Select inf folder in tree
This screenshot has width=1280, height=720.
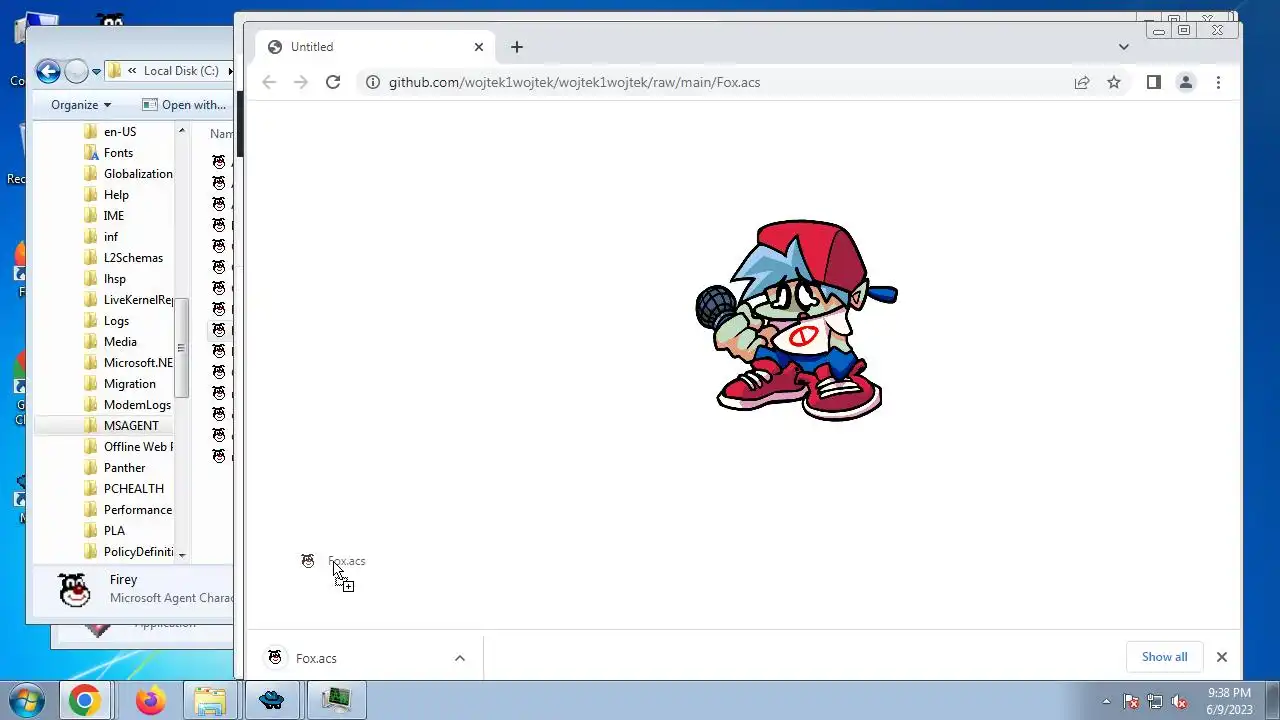[x=111, y=236]
